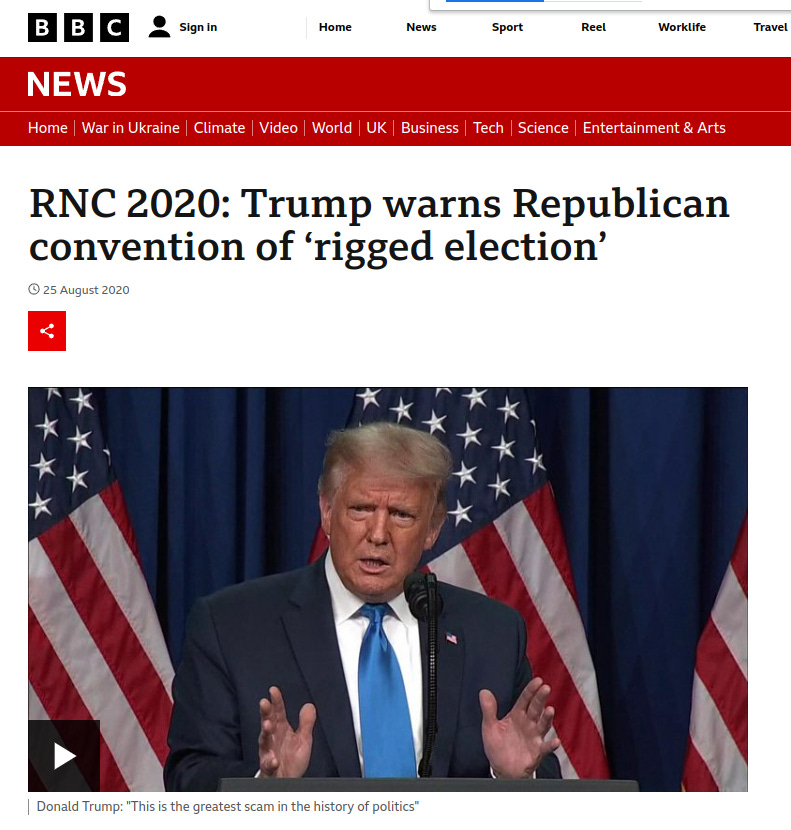
Task: Click the Trump video thumbnail image
Action: [388, 589]
